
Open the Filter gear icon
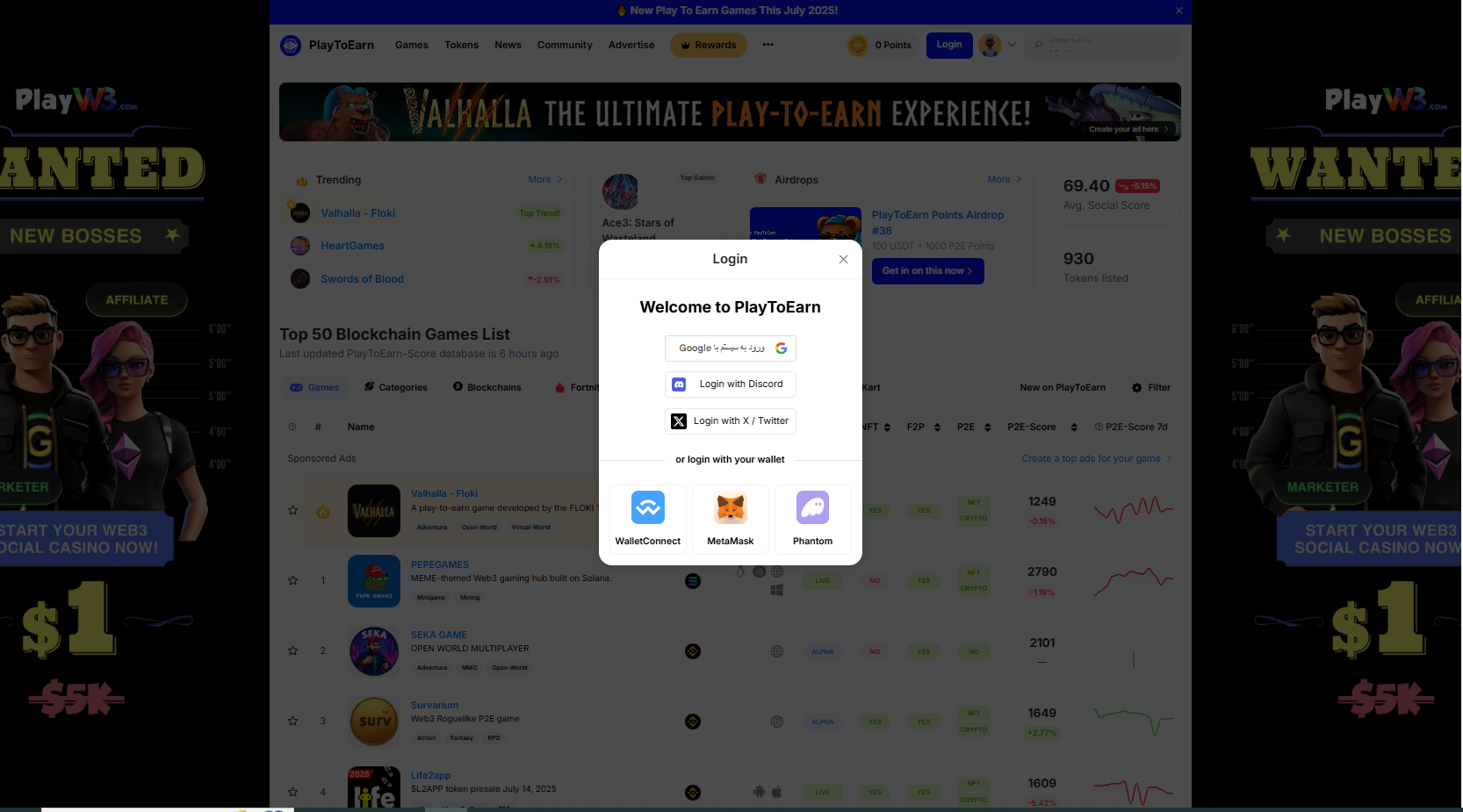1137,387
